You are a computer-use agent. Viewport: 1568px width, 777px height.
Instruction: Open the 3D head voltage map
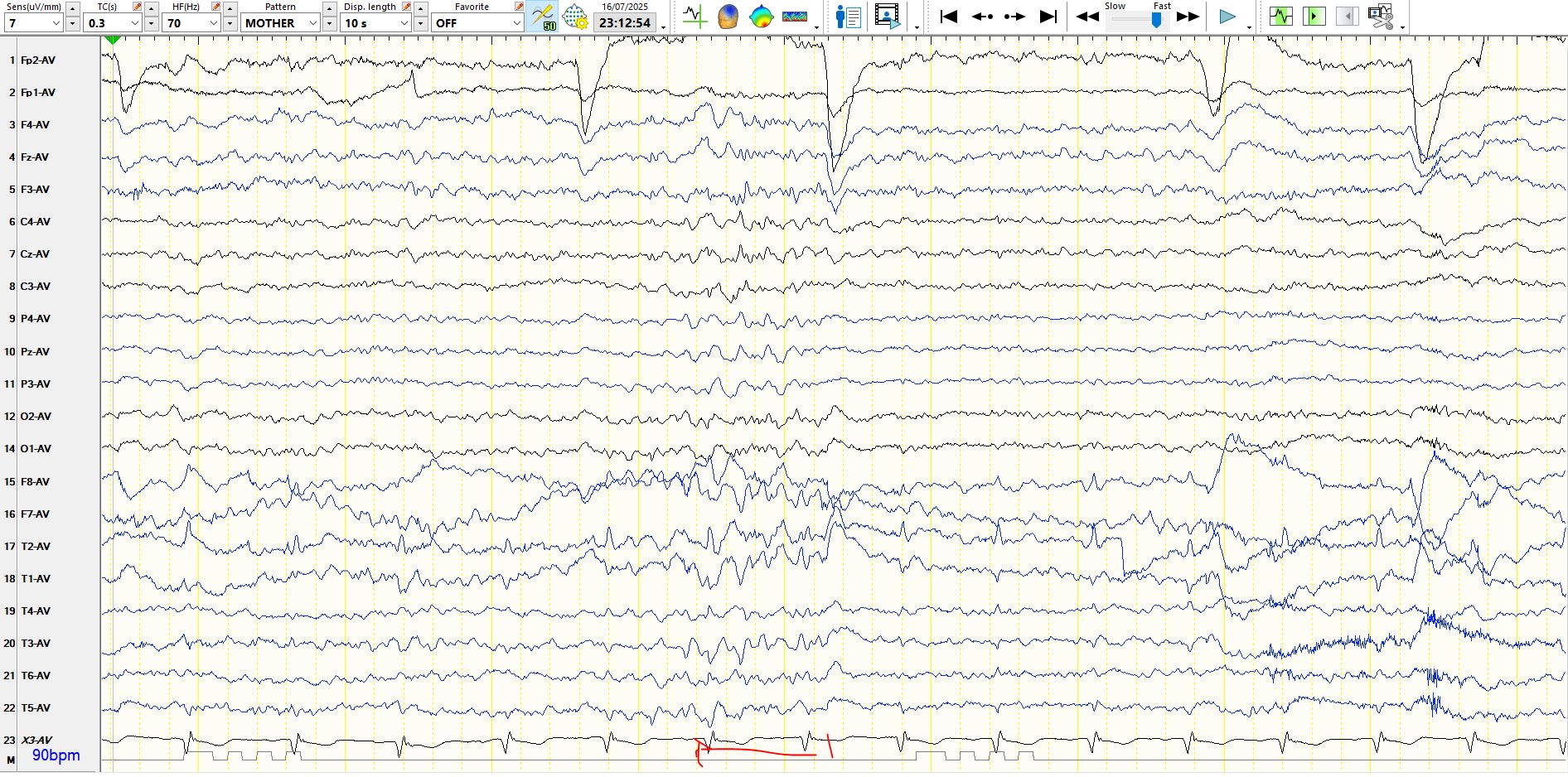coord(728,16)
